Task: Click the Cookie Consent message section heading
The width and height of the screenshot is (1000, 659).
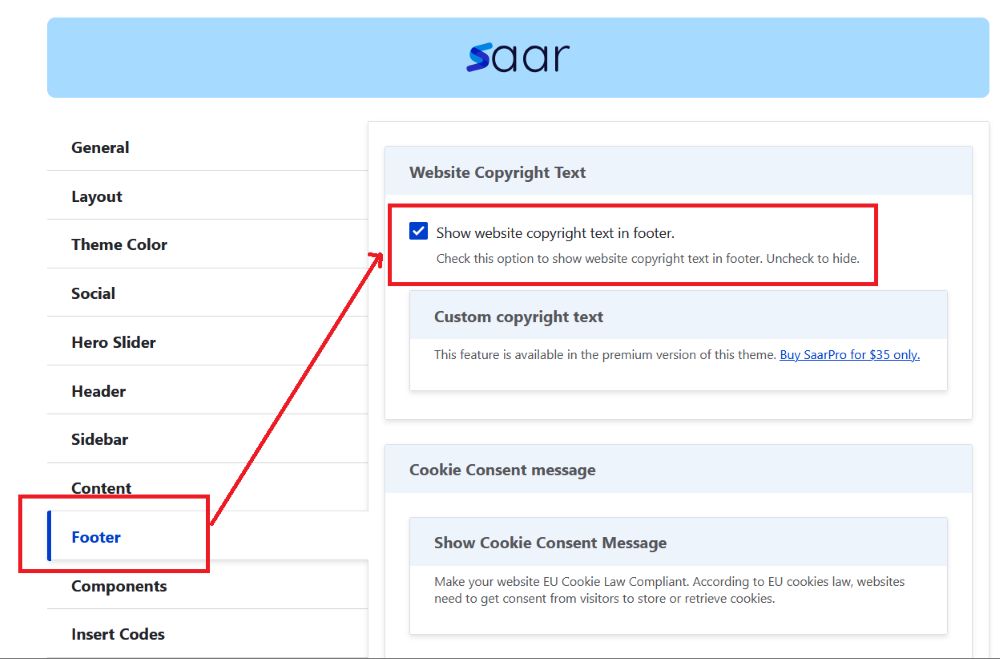Action: (502, 469)
